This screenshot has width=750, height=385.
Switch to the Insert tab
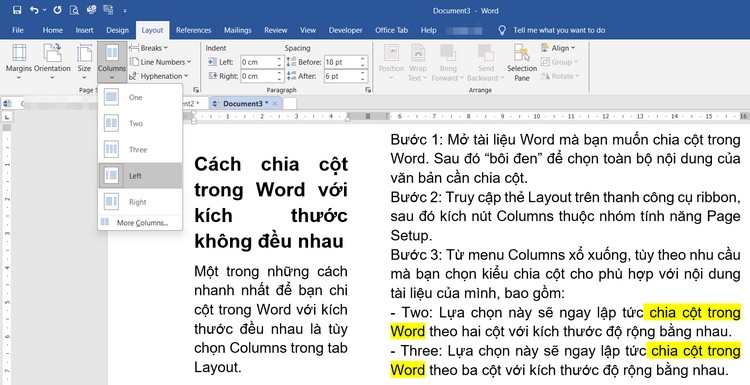[x=84, y=30]
